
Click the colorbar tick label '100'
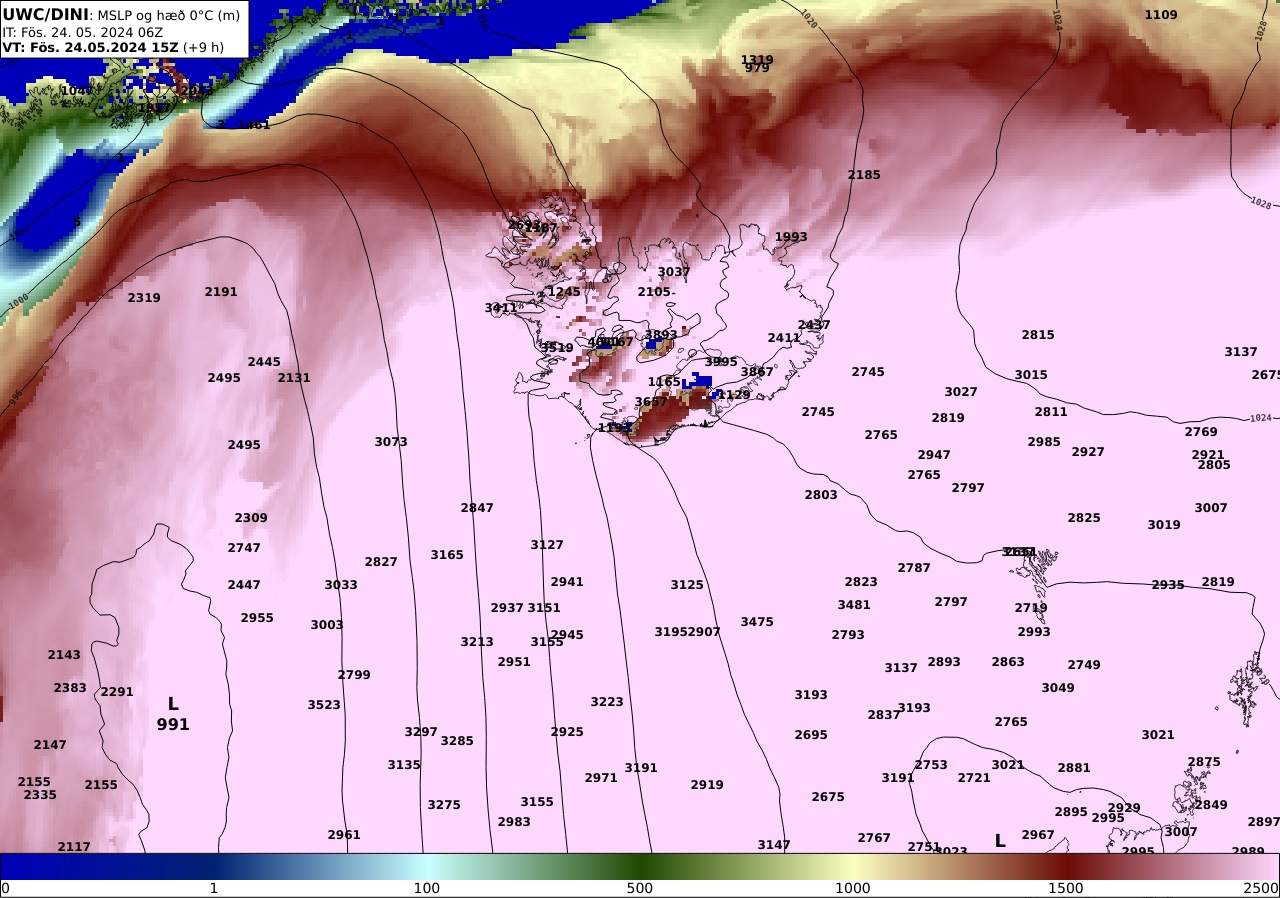pos(427,888)
